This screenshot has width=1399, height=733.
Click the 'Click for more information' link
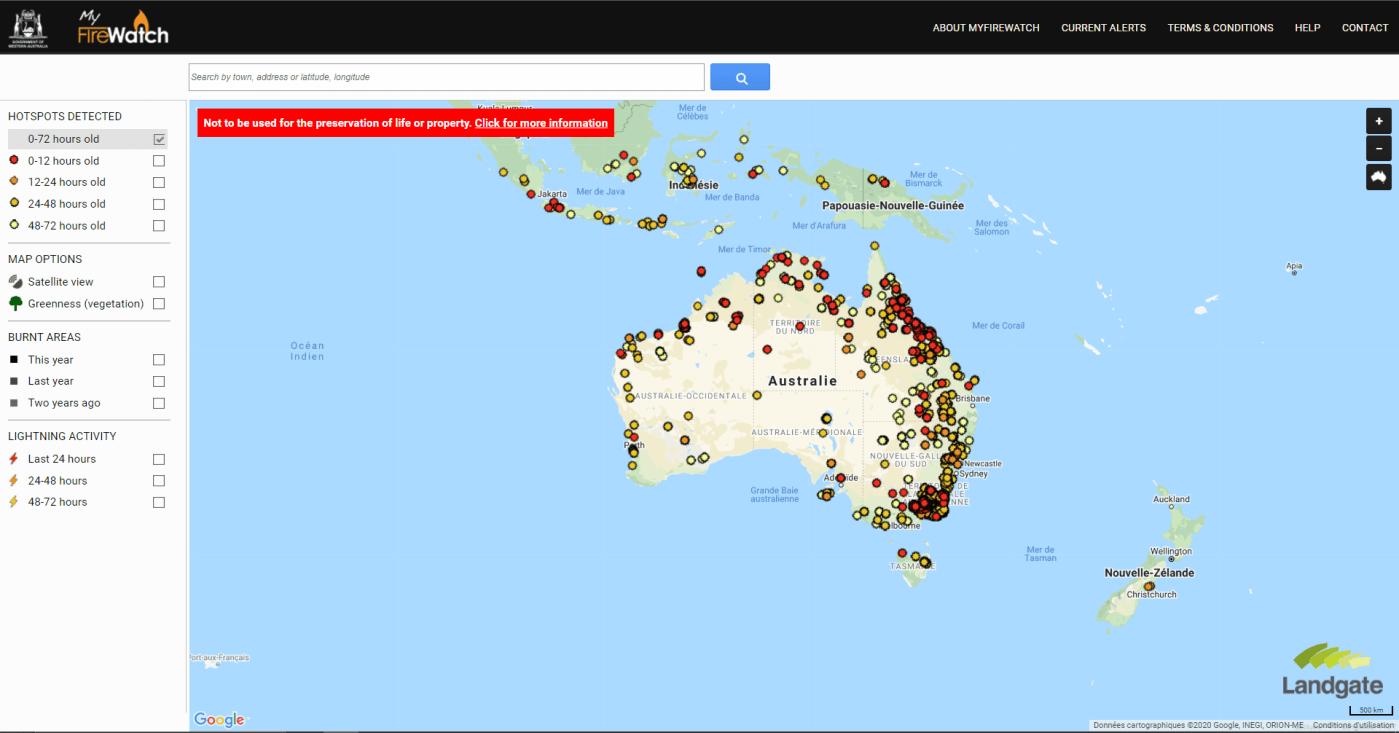point(541,124)
